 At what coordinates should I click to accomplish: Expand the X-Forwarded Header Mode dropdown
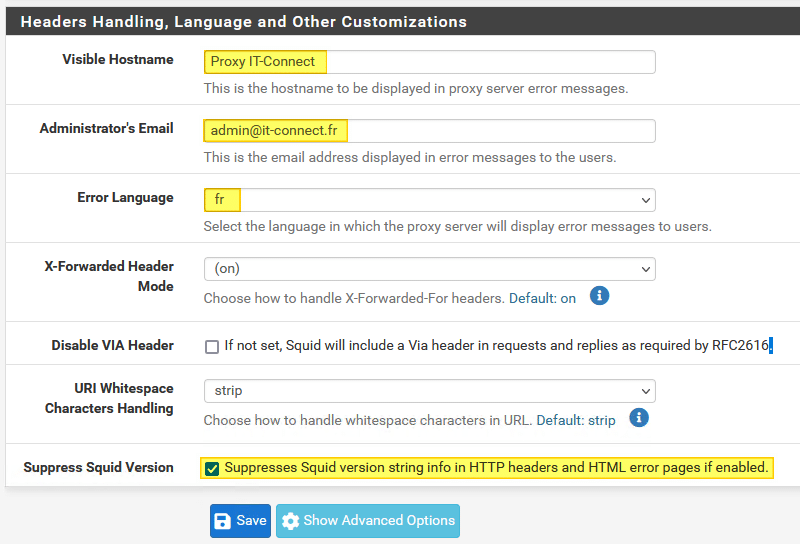point(429,269)
